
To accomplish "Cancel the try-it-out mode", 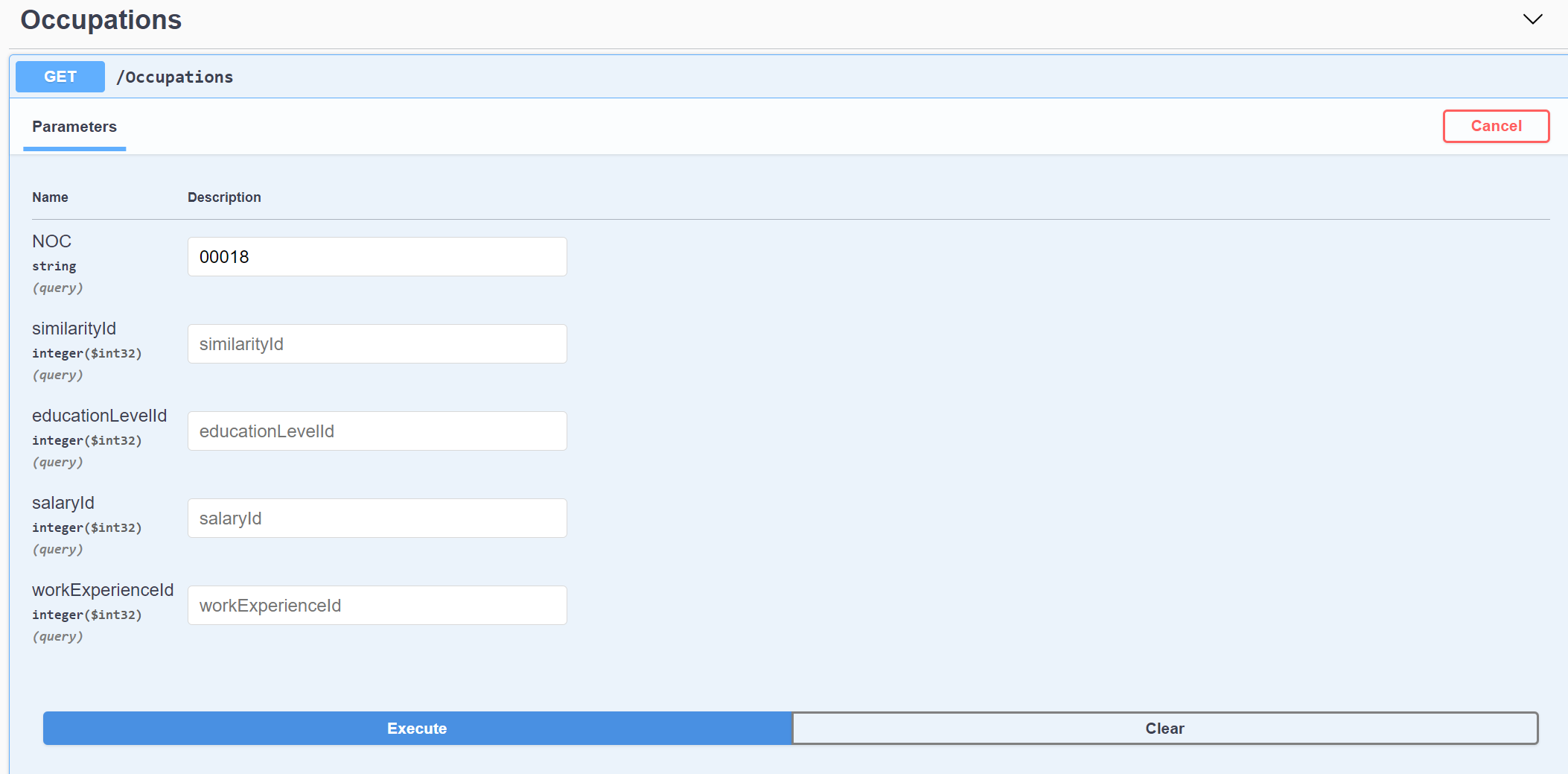I will pyautogui.click(x=1496, y=126).
